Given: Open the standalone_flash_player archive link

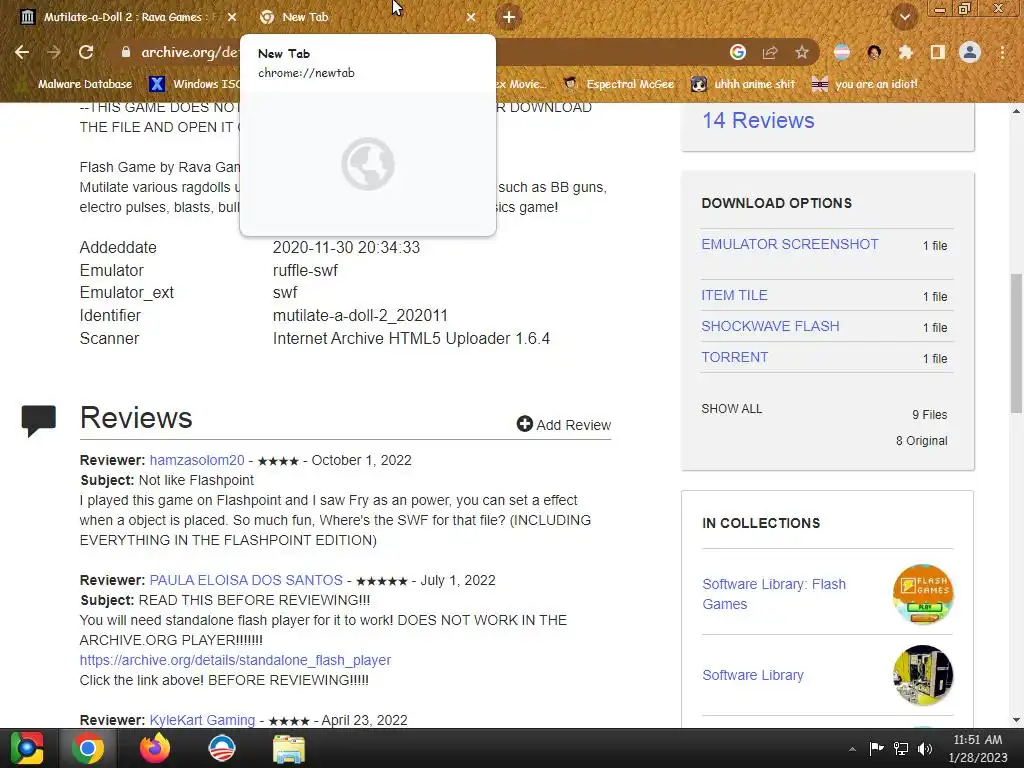Looking at the screenshot, I should (x=235, y=660).
